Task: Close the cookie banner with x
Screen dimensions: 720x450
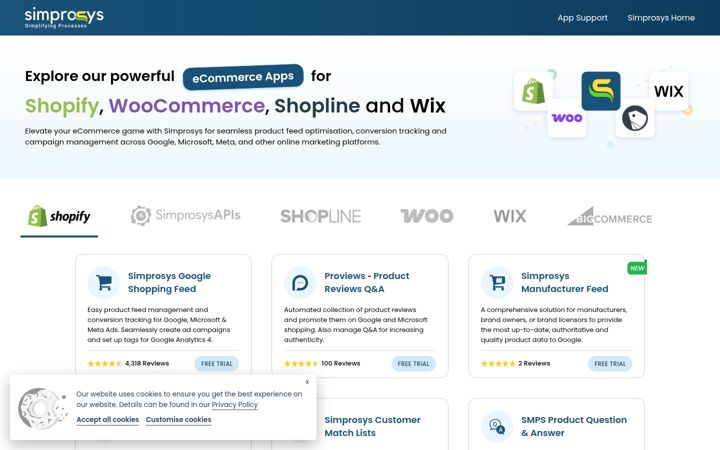Action: pyautogui.click(x=307, y=382)
